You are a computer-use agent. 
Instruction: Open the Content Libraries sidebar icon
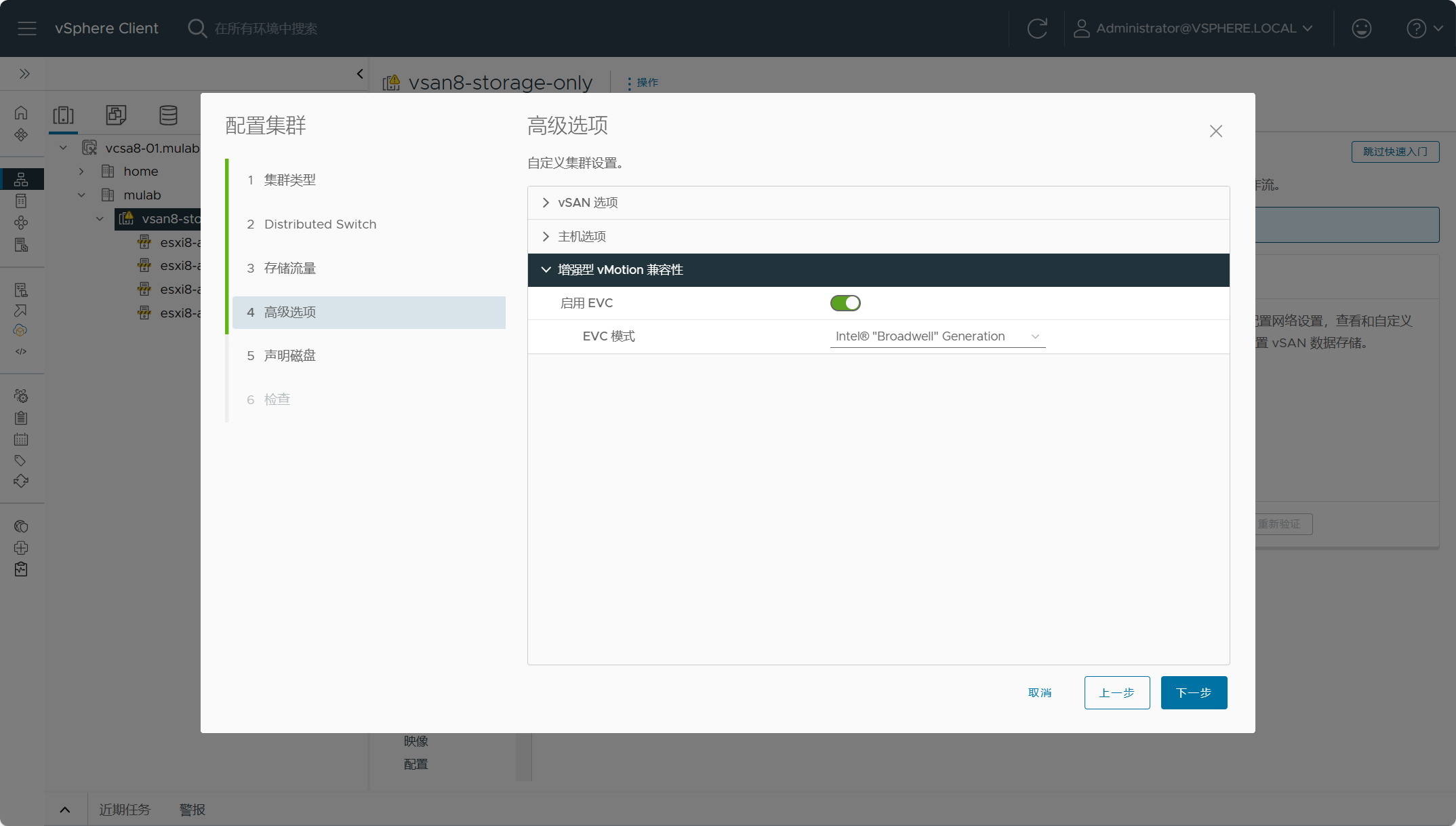(21, 201)
